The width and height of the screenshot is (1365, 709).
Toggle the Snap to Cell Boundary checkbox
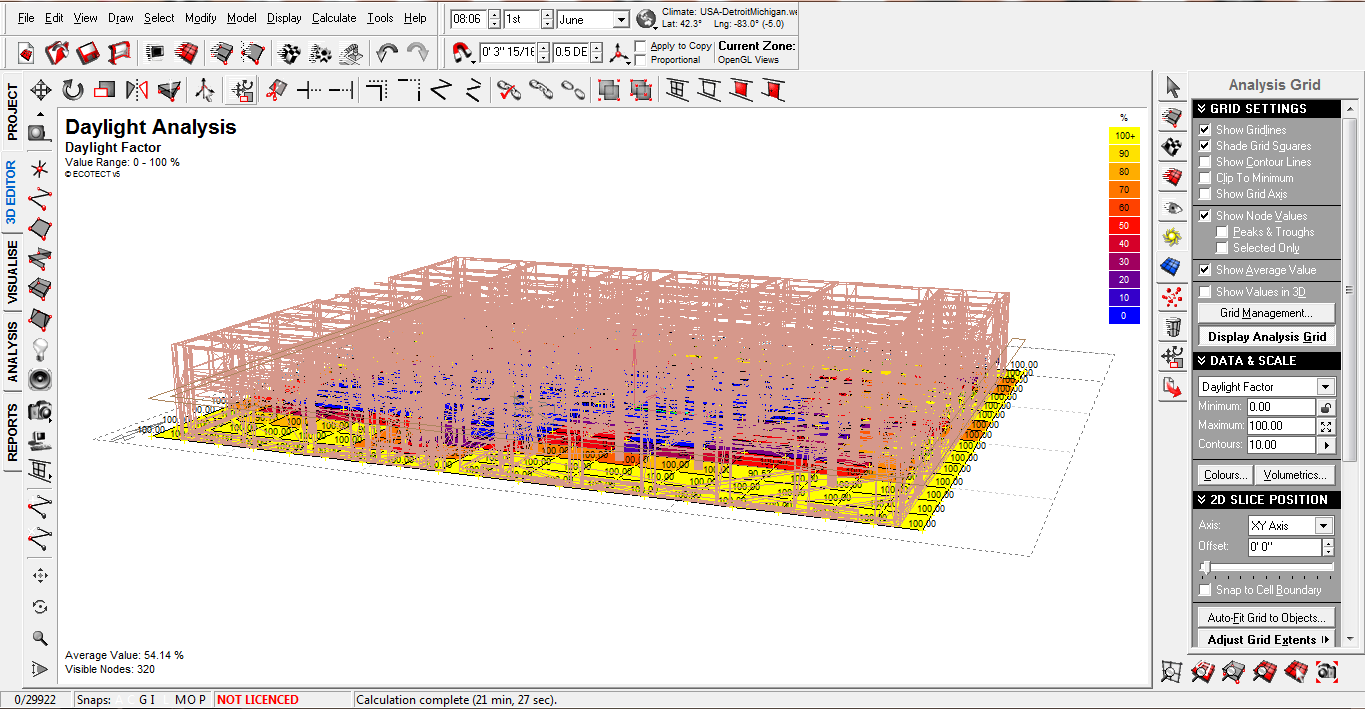tap(1205, 590)
